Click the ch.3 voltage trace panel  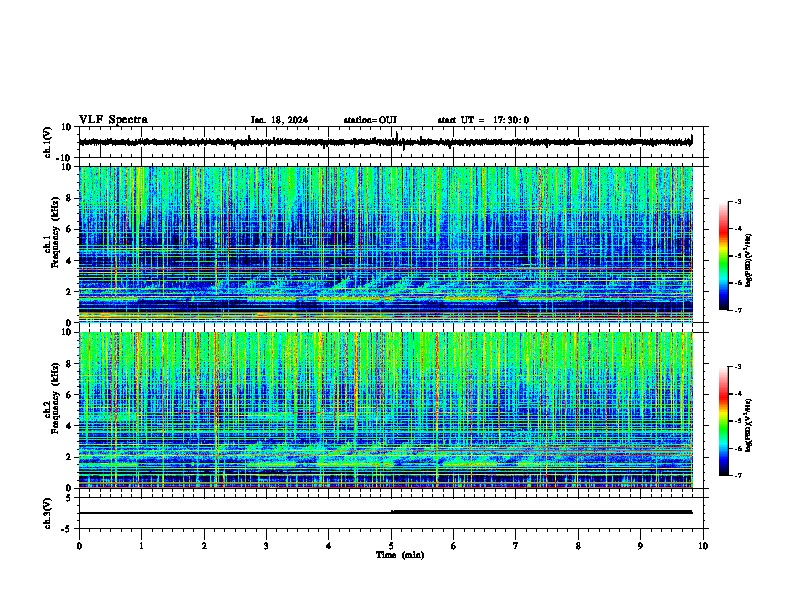coord(393,513)
